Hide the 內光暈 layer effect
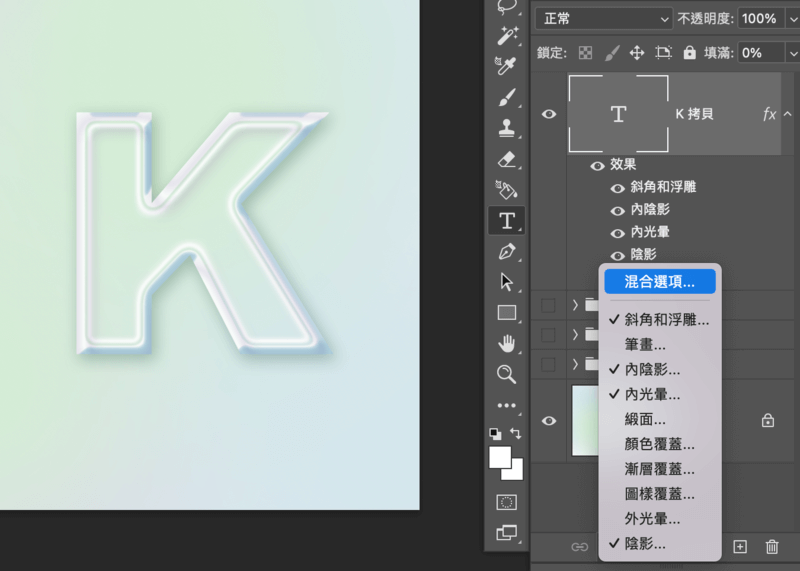The width and height of the screenshot is (800, 571). 618,232
